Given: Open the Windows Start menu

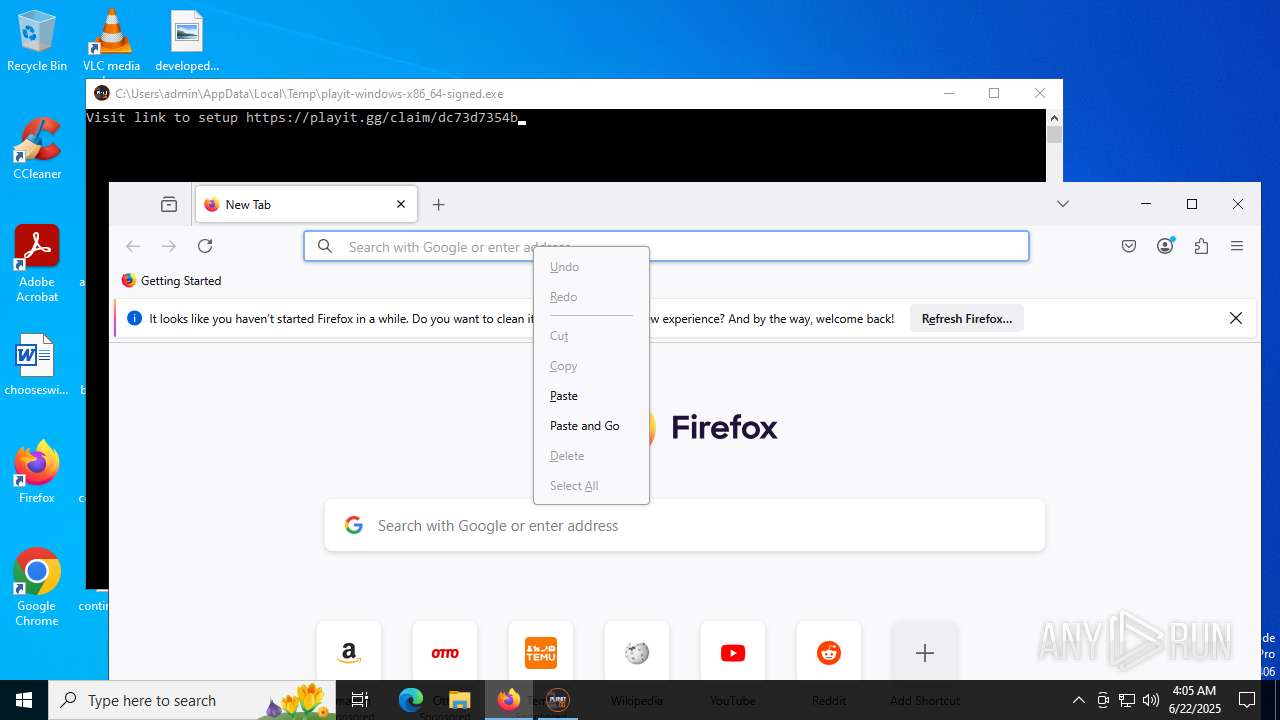Looking at the screenshot, I should [x=24, y=700].
